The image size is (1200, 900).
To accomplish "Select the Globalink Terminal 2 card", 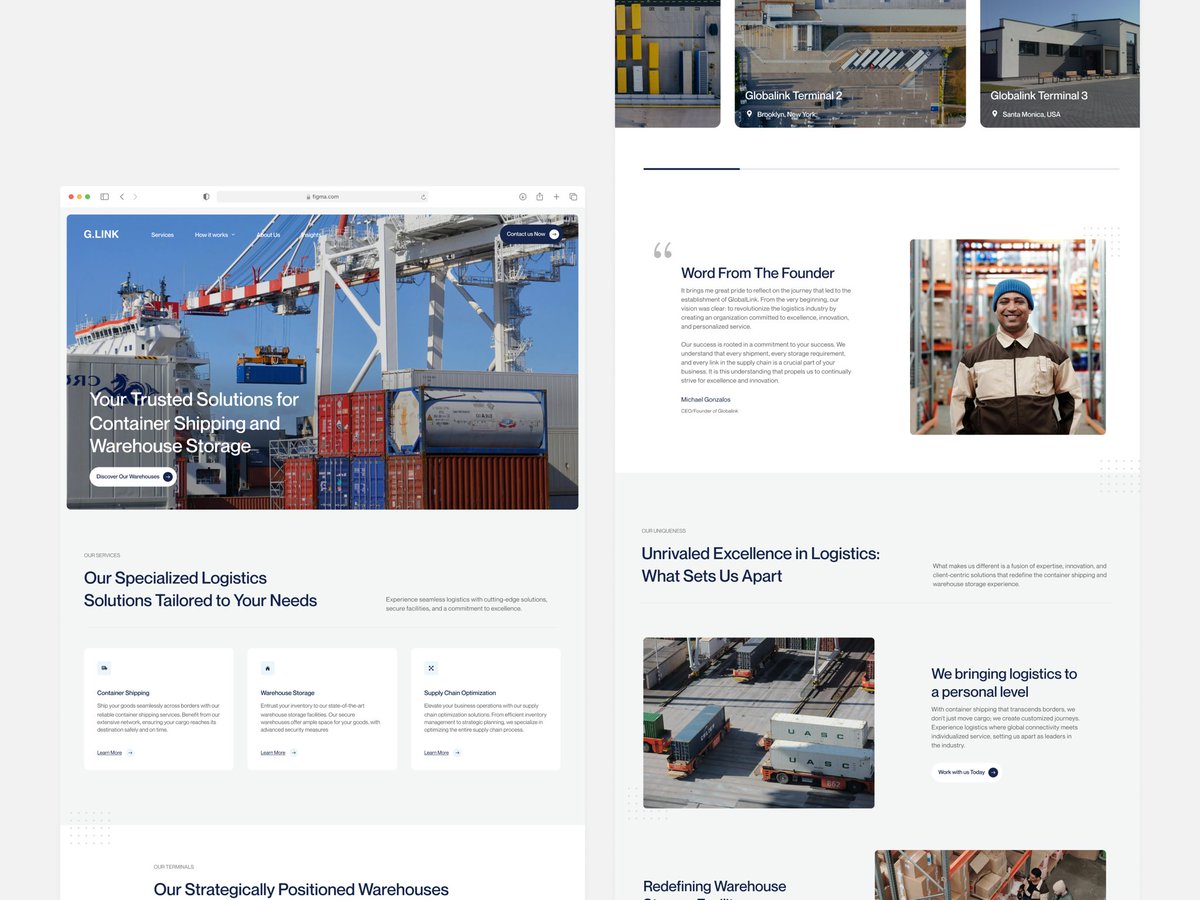I will [x=850, y=63].
